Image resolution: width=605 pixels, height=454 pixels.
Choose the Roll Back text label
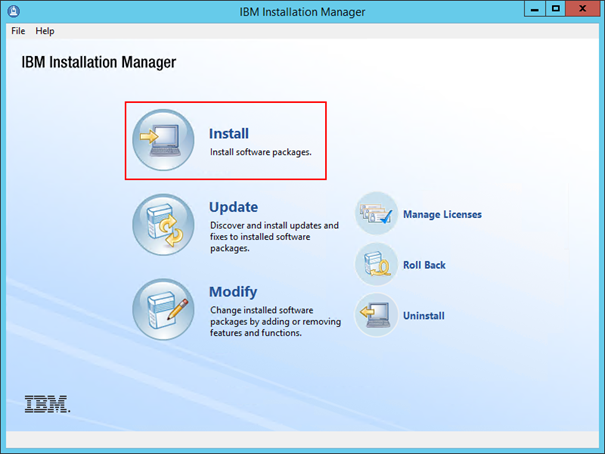[424, 265]
